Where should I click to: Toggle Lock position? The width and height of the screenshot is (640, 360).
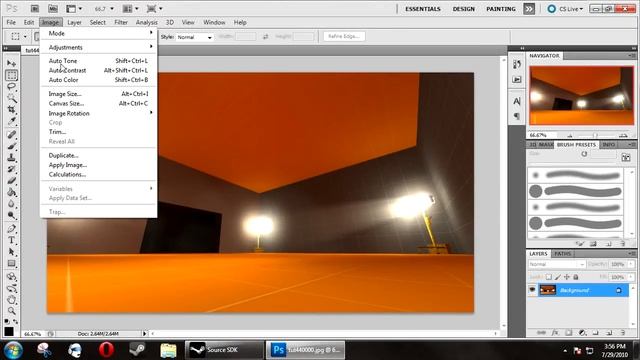567,277
